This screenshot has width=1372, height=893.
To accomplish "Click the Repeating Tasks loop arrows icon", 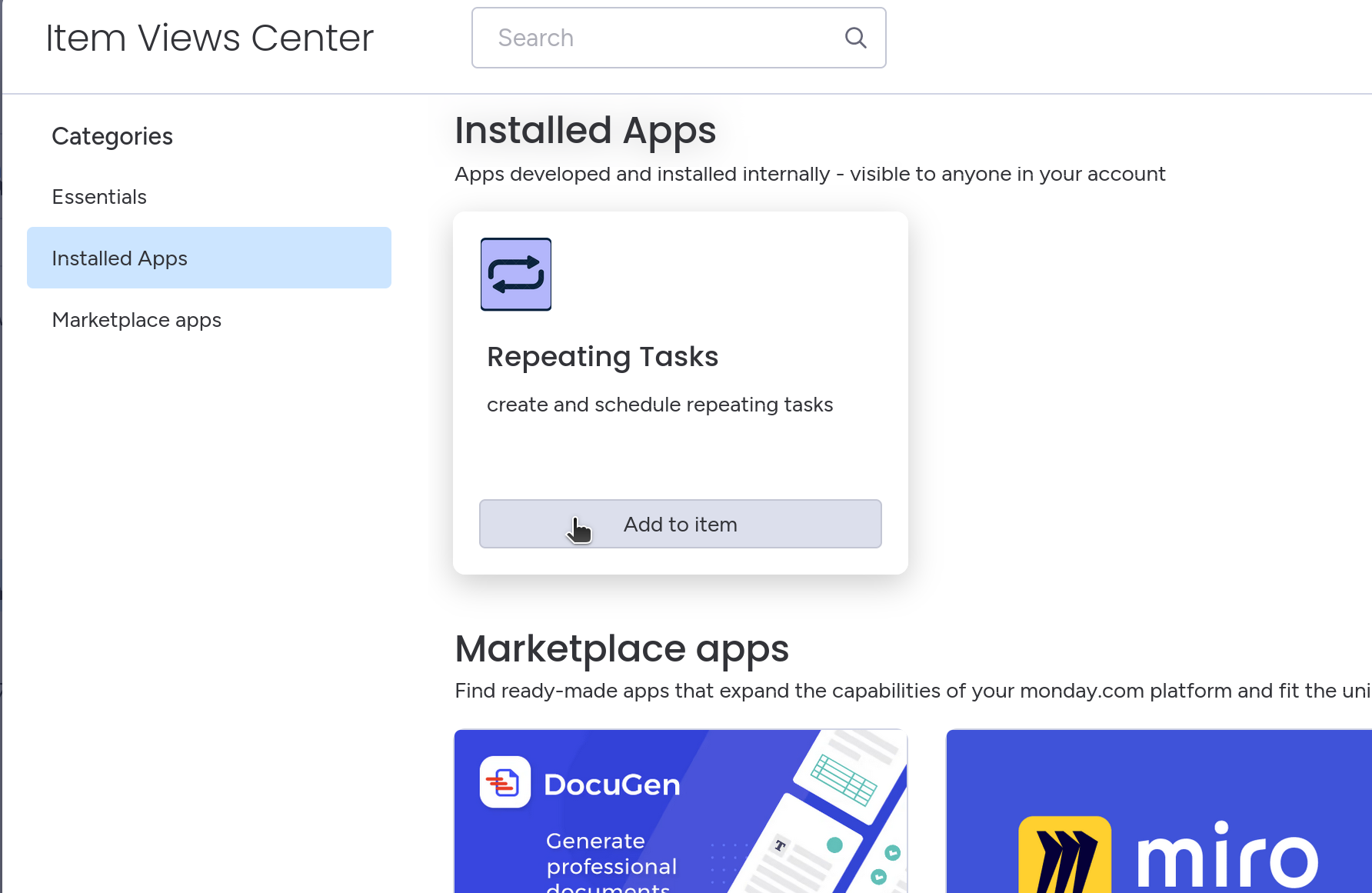I will [x=515, y=274].
